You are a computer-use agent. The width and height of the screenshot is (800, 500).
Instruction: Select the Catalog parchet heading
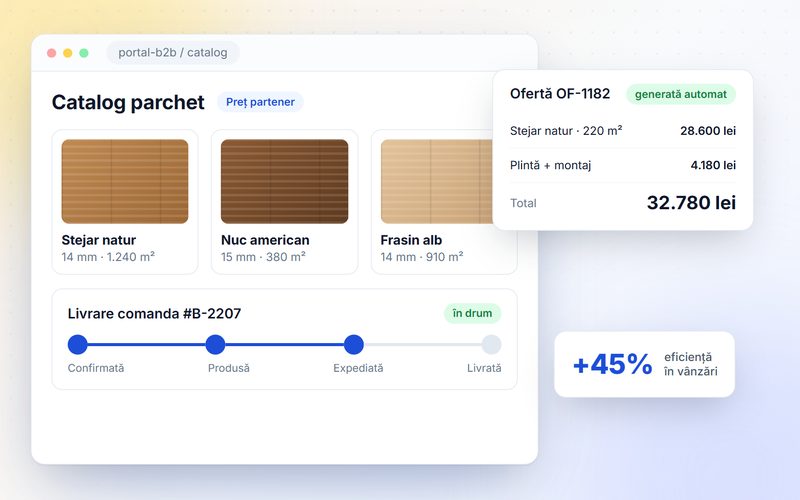pos(128,103)
